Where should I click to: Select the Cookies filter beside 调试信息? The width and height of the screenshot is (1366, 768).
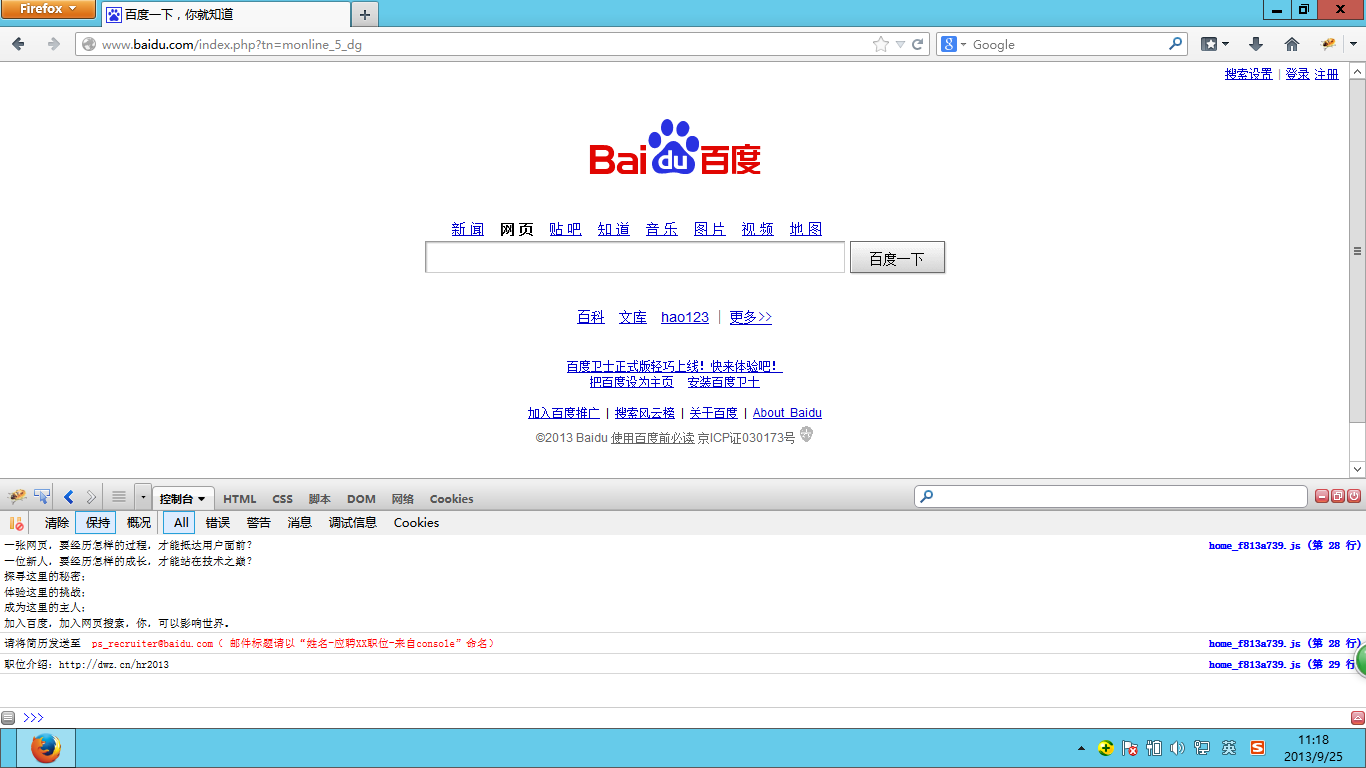tap(416, 523)
